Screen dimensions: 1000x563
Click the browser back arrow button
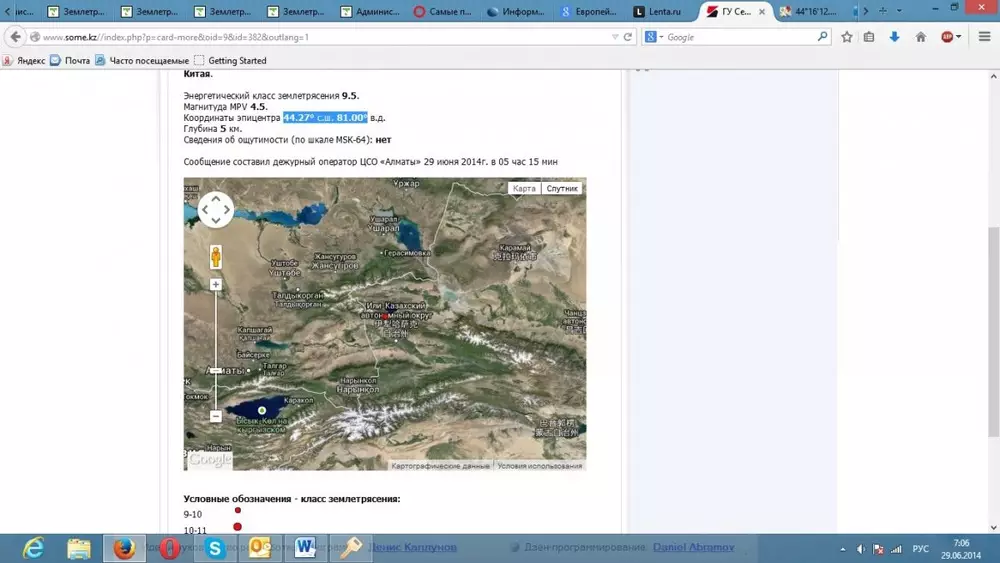click(x=15, y=37)
